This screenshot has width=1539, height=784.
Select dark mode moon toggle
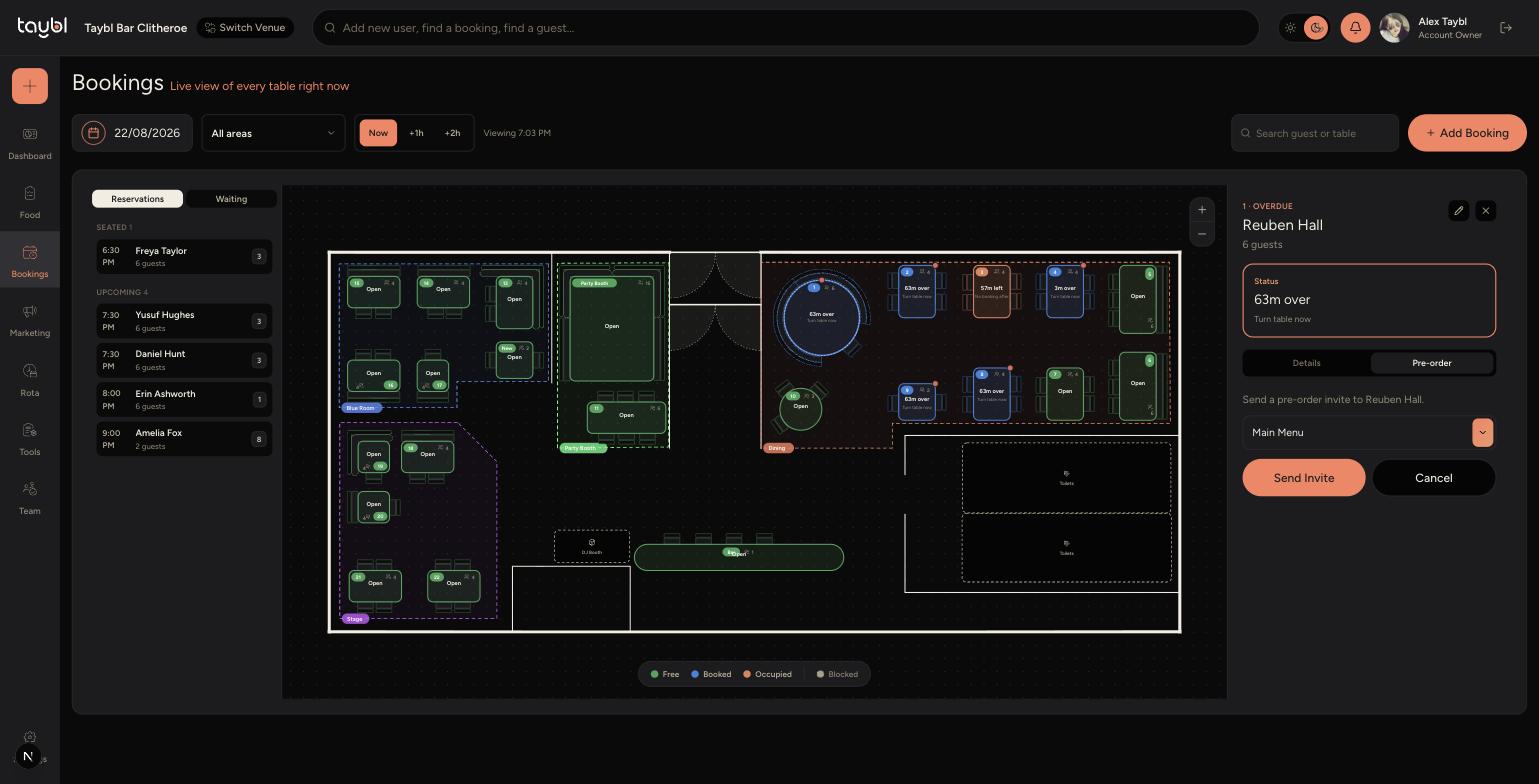click(1316, 28)
